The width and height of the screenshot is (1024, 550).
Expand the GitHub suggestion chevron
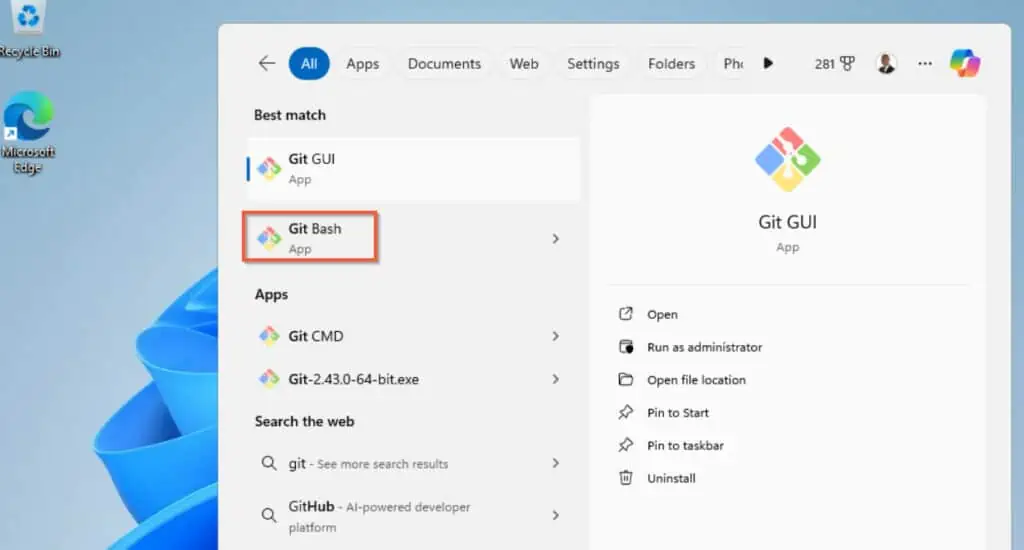pos(555,515)
